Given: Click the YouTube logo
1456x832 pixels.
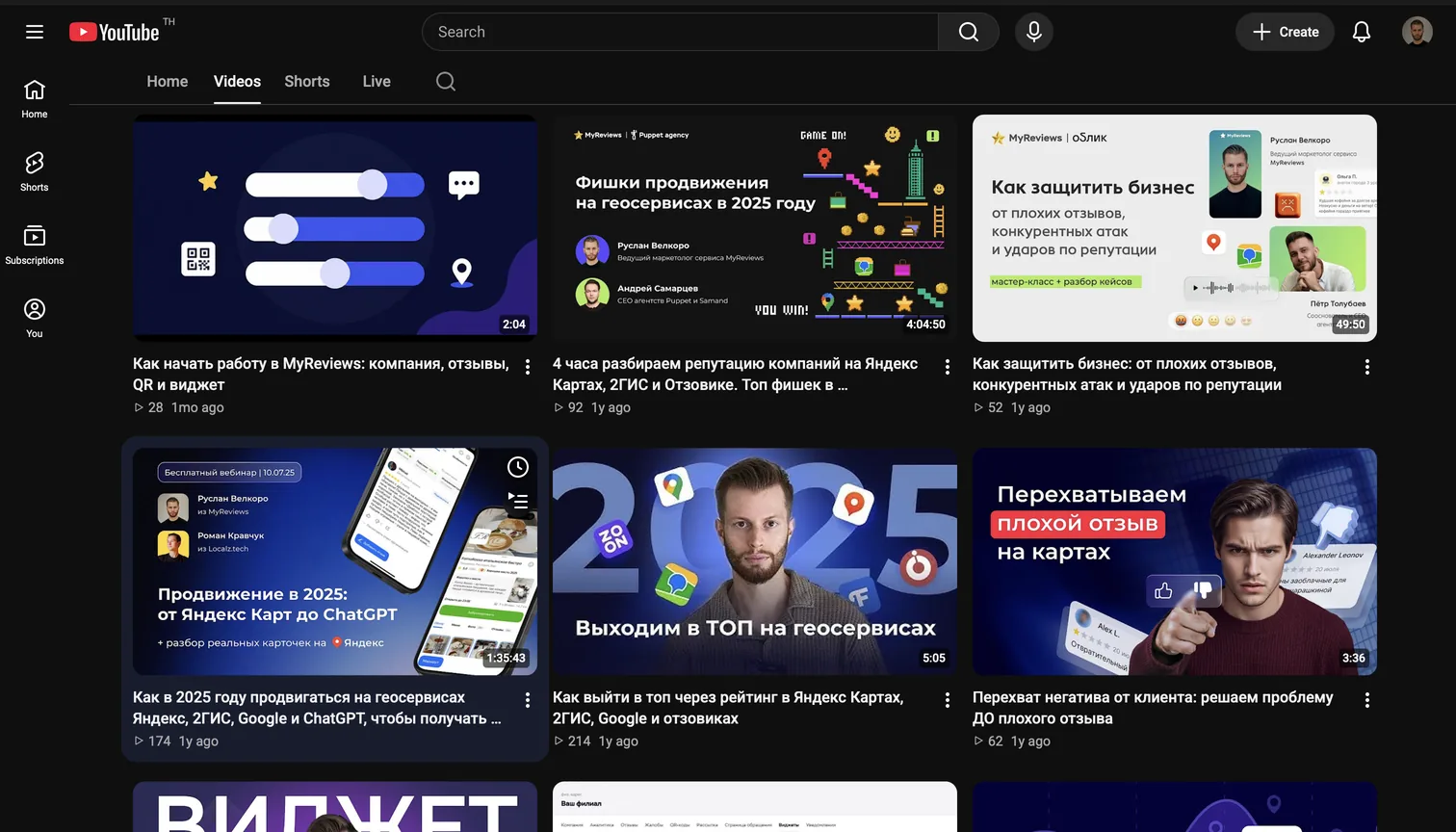Looking at the screenshot, I should (x=115, y=32).
